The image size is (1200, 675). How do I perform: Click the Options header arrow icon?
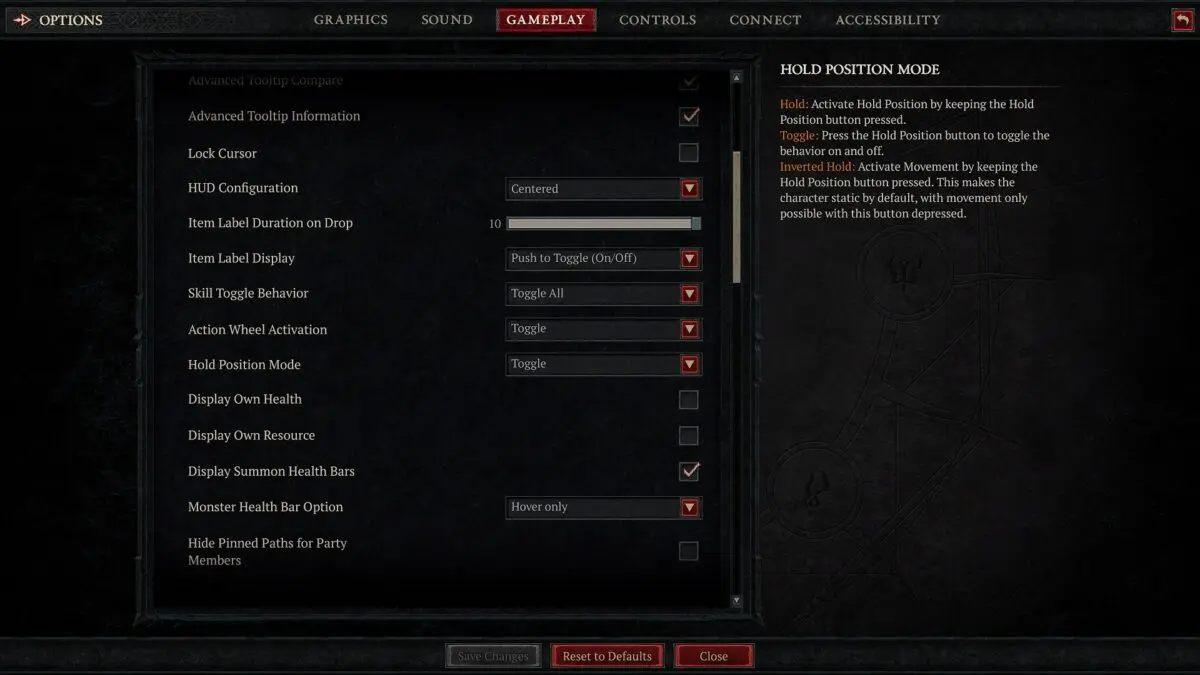point(23,20)
